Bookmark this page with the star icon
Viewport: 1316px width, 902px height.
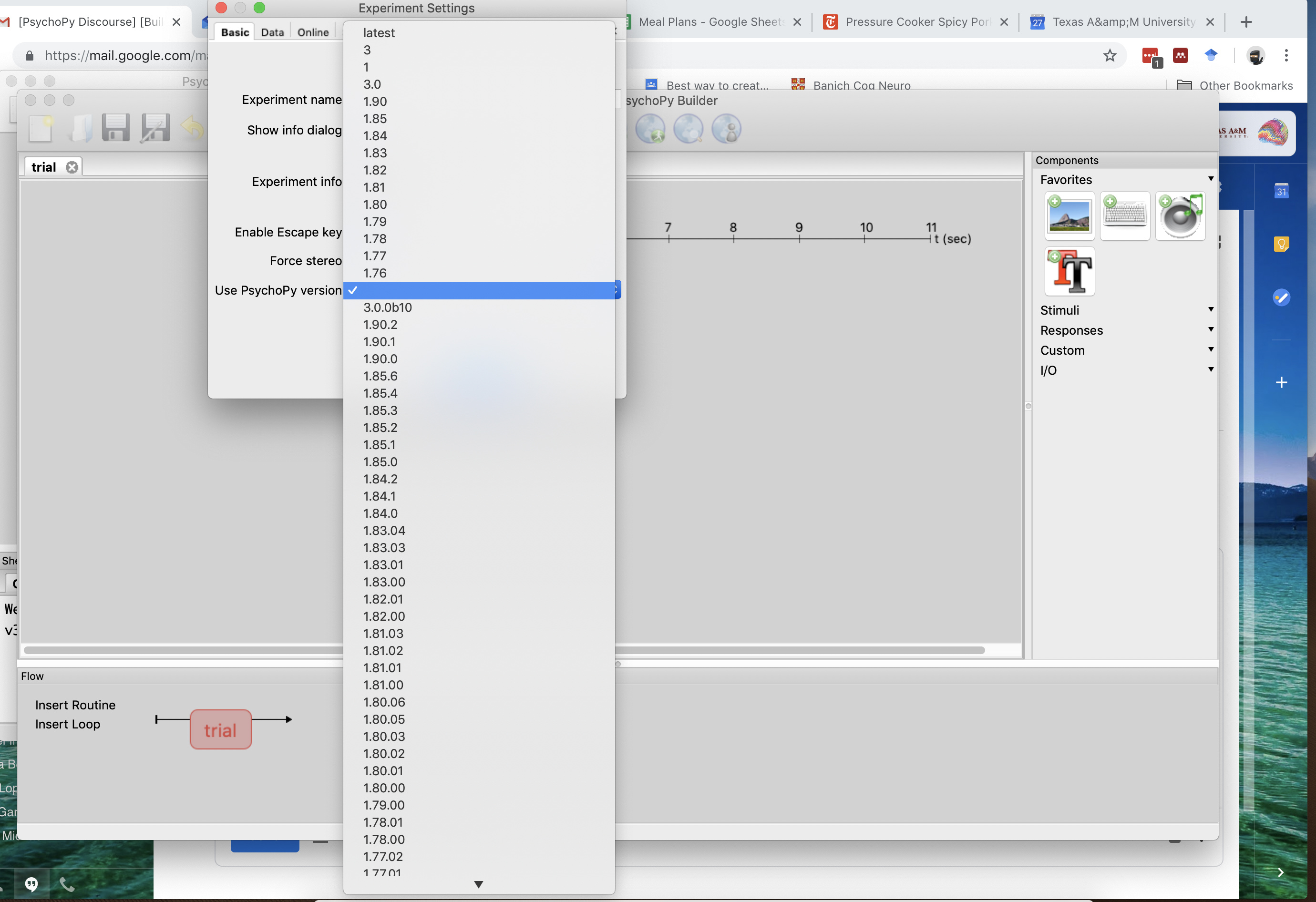1110,55
